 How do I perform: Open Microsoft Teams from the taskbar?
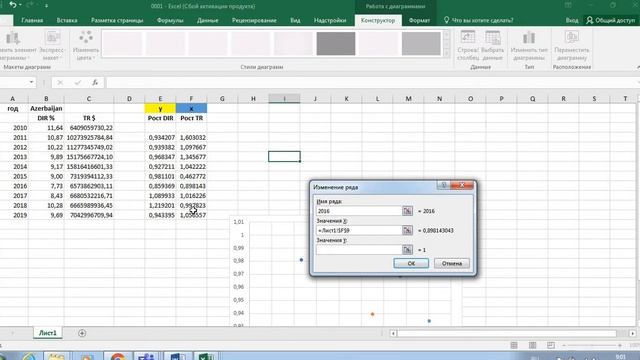tap(147, 356)
